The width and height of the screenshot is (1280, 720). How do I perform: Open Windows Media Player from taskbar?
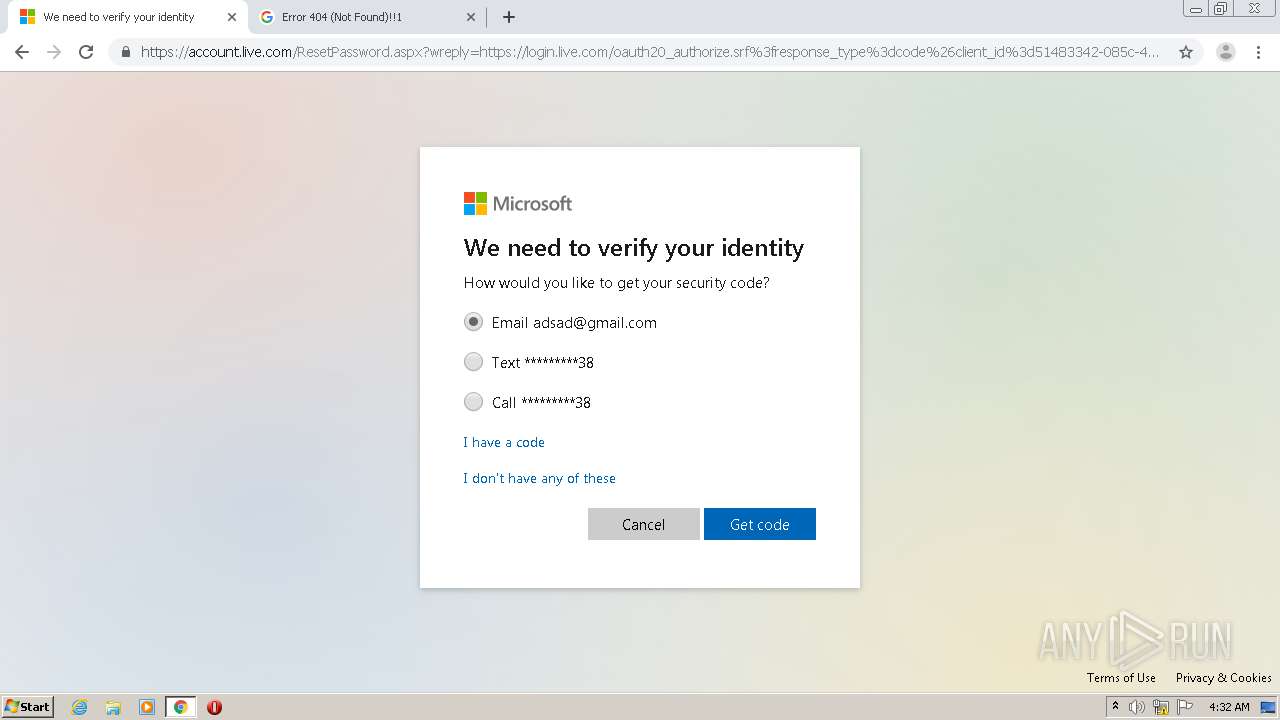147,707
